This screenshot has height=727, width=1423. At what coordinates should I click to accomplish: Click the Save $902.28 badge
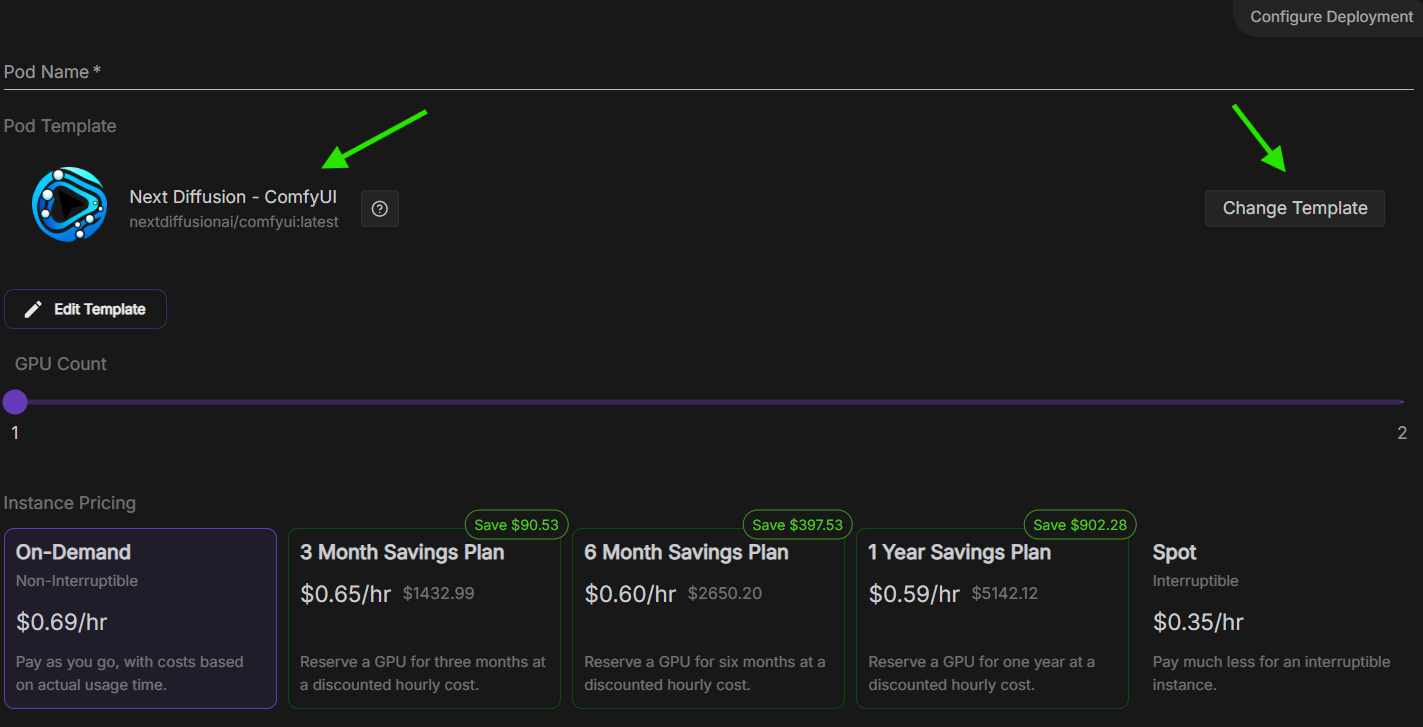point(1080,525)
